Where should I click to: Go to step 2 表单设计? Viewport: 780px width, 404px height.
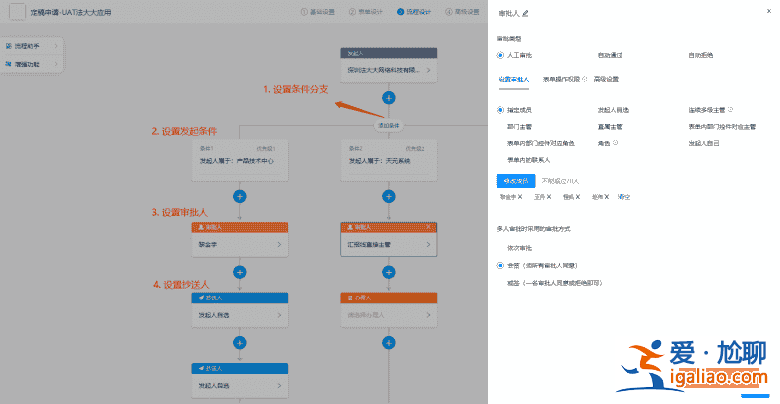point(366,11)
